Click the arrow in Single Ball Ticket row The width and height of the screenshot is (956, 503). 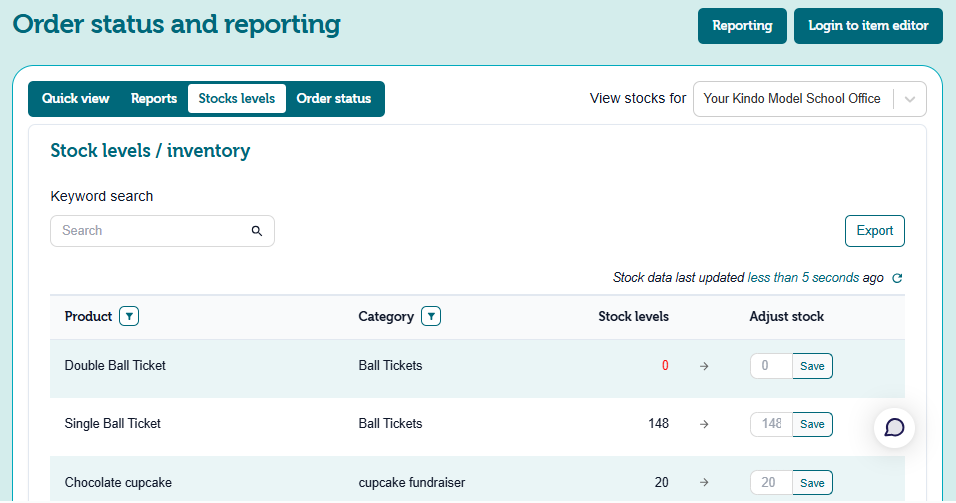(x=704, y=424)
